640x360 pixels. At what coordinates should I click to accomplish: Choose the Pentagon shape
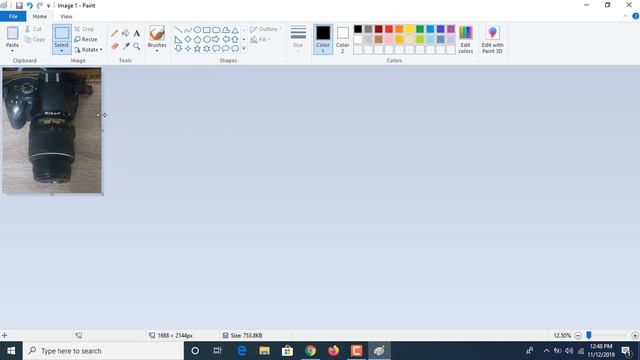pos(197,39)
